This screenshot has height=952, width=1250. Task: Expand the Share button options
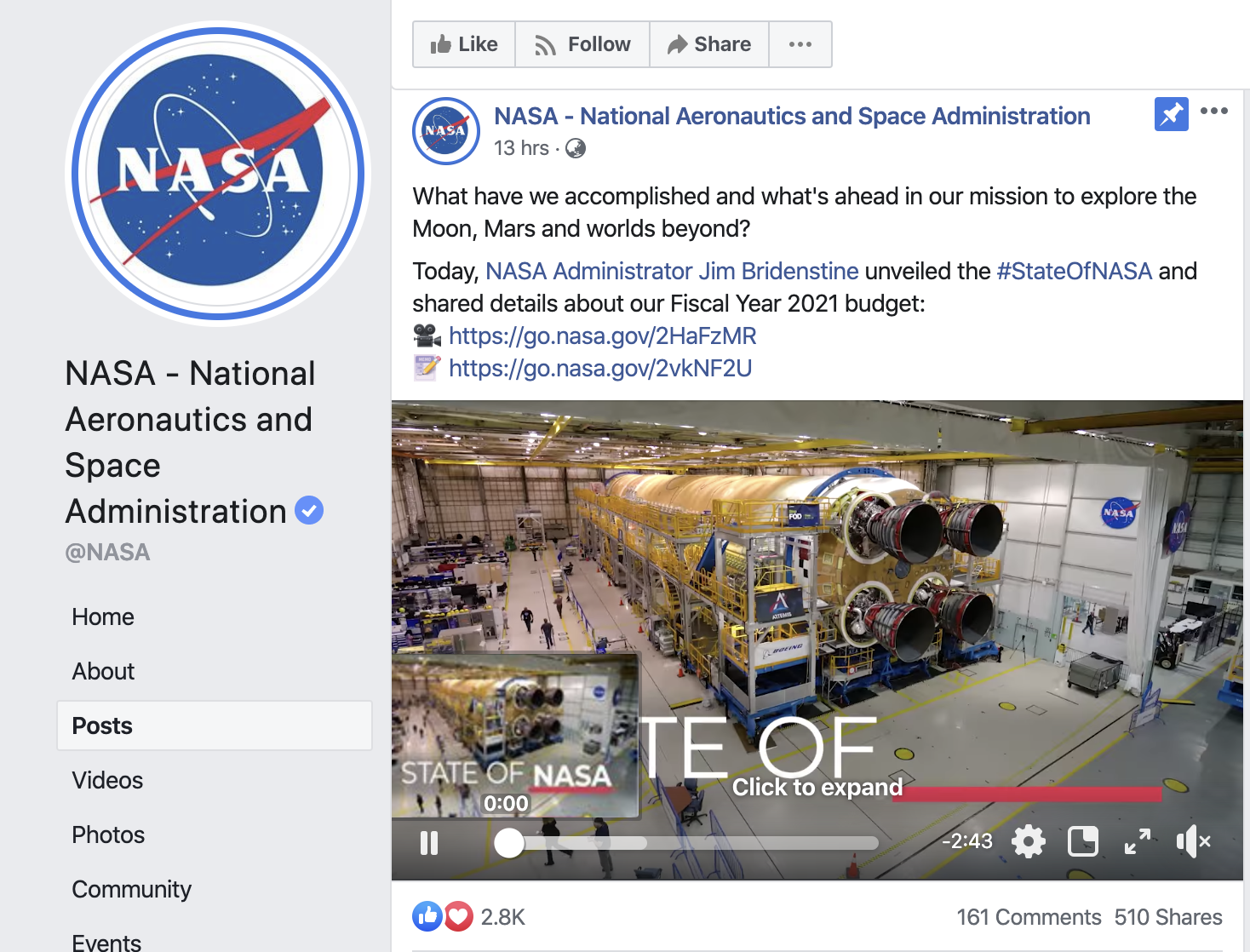[x=709, y=44]
